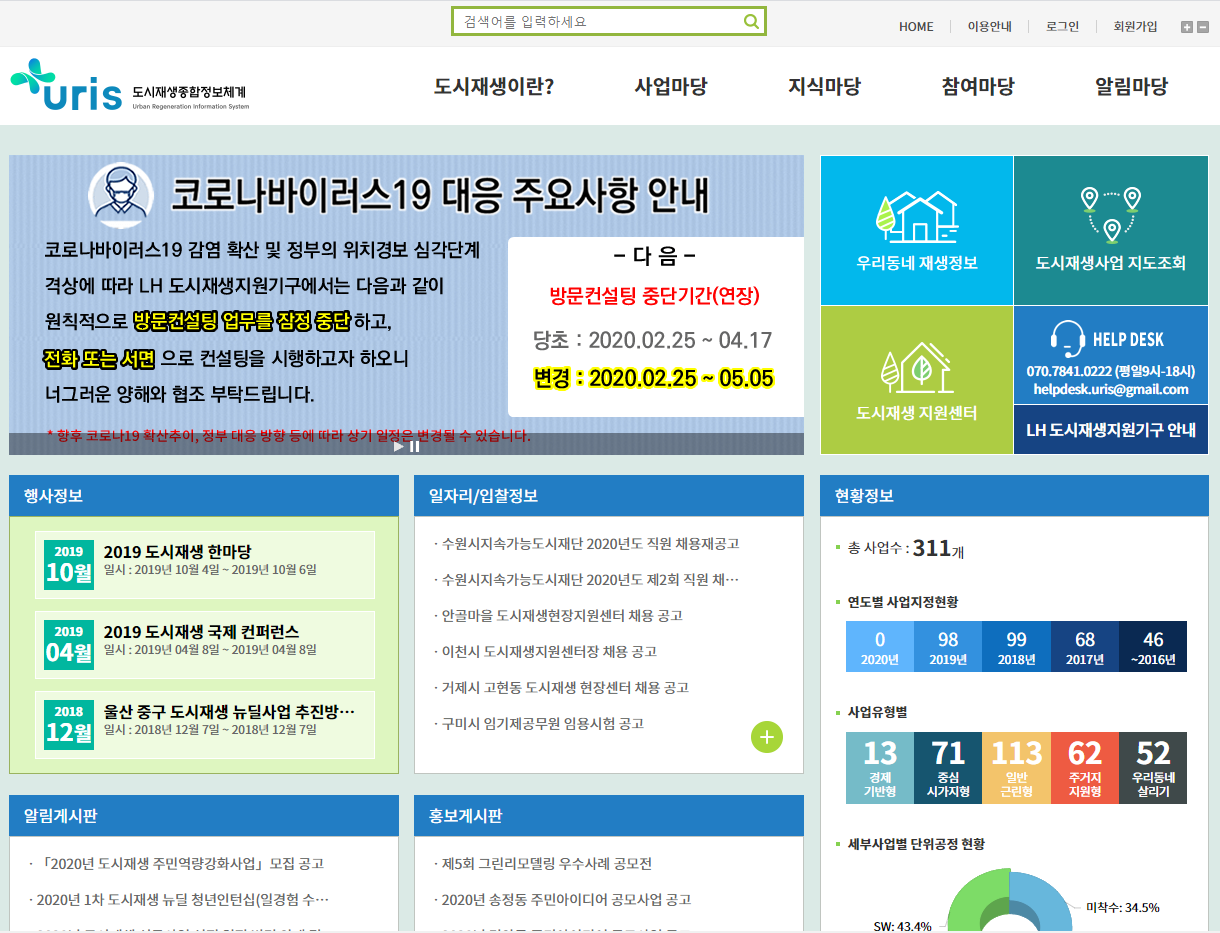Click the 코로나바이러스19 banner image
Screen dimensions: 1220x933
coord(406,304)
